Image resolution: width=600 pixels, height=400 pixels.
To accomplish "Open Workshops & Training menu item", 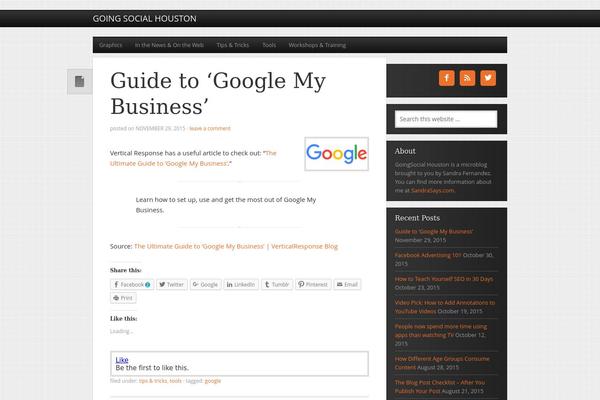I will 317,45.
